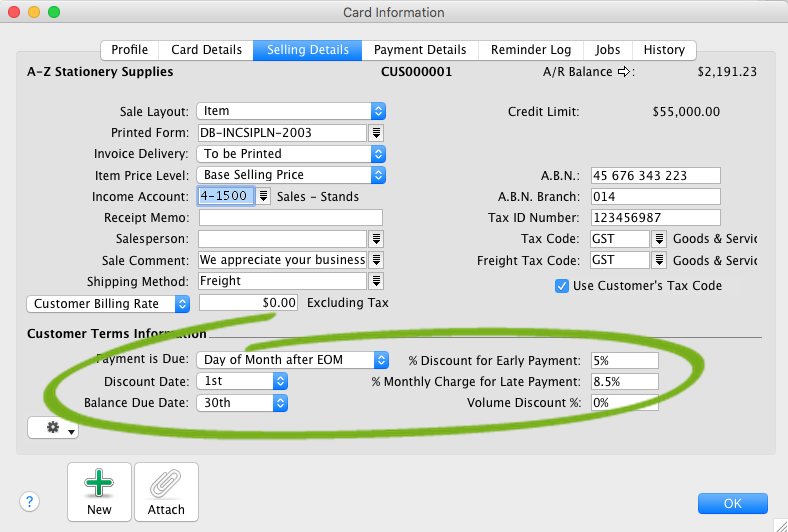Switch to the Payment Details tab
Viewport: 788px width, 532px height.
(420, 50)
